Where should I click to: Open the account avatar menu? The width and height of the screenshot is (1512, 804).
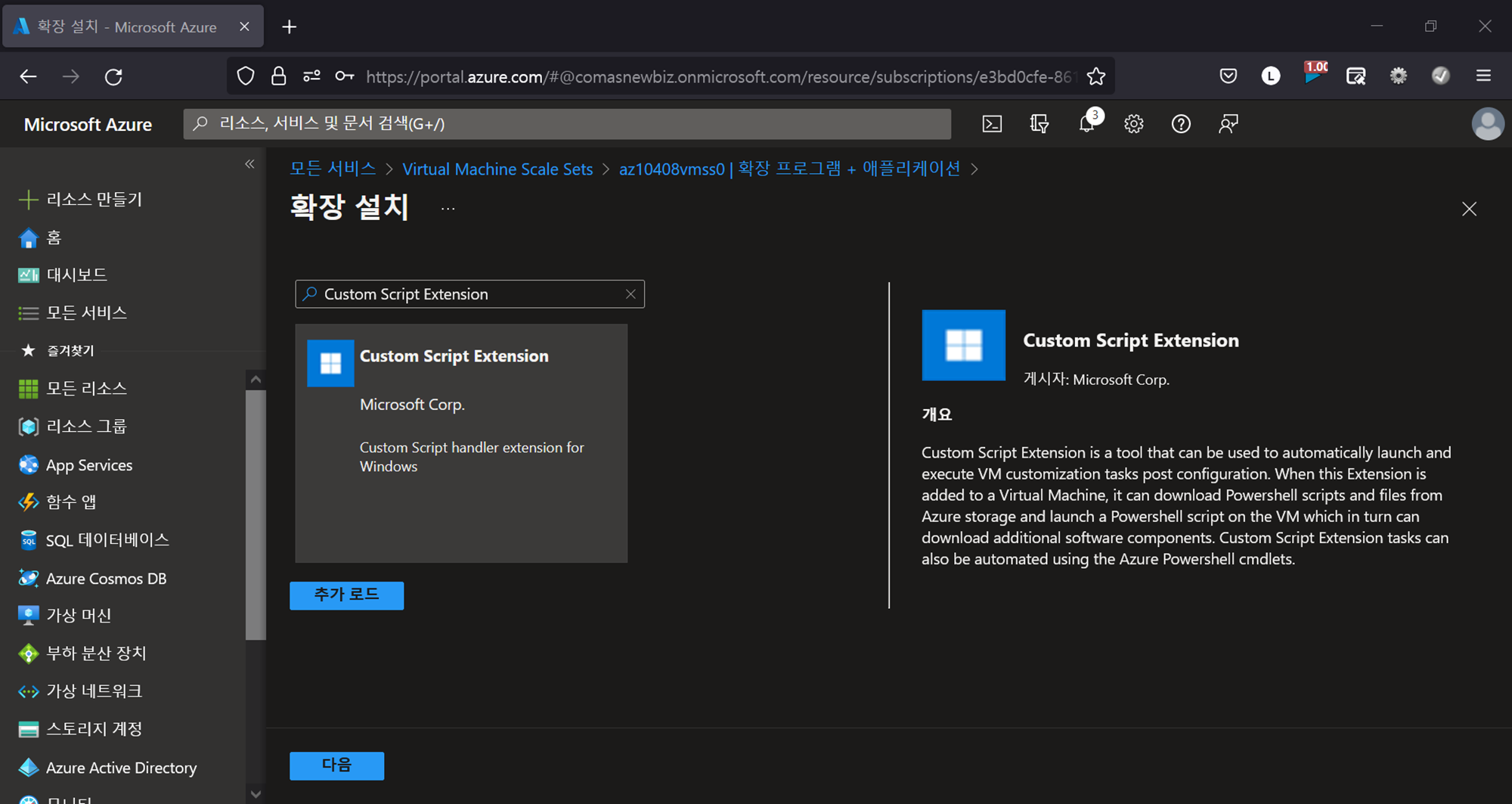coord(1487,124)
